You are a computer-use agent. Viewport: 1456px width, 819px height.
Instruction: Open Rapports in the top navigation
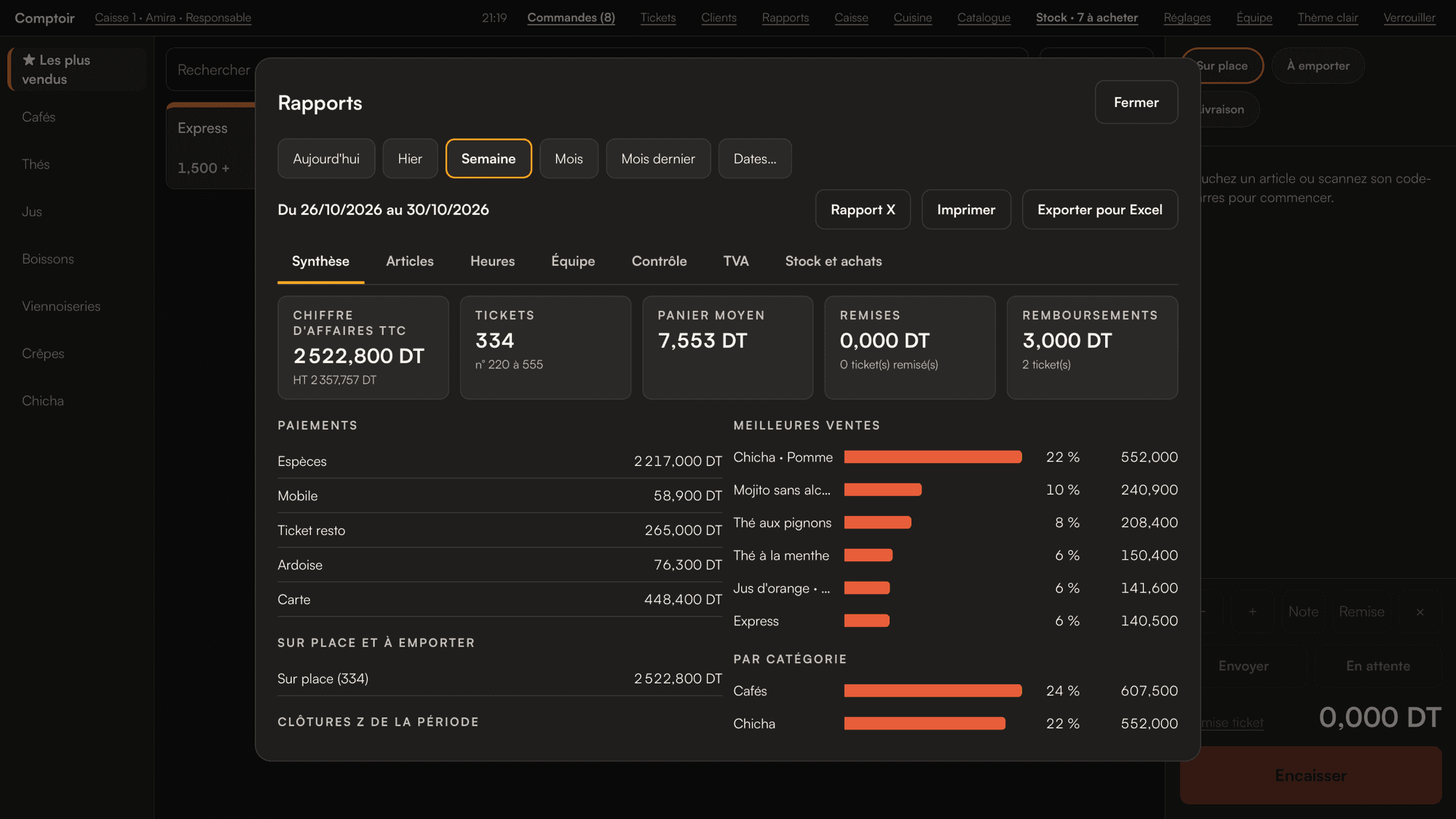click(786, 17)
